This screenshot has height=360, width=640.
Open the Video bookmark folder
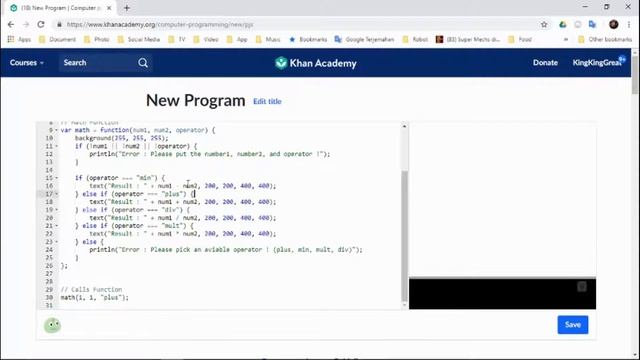point(206,39)
